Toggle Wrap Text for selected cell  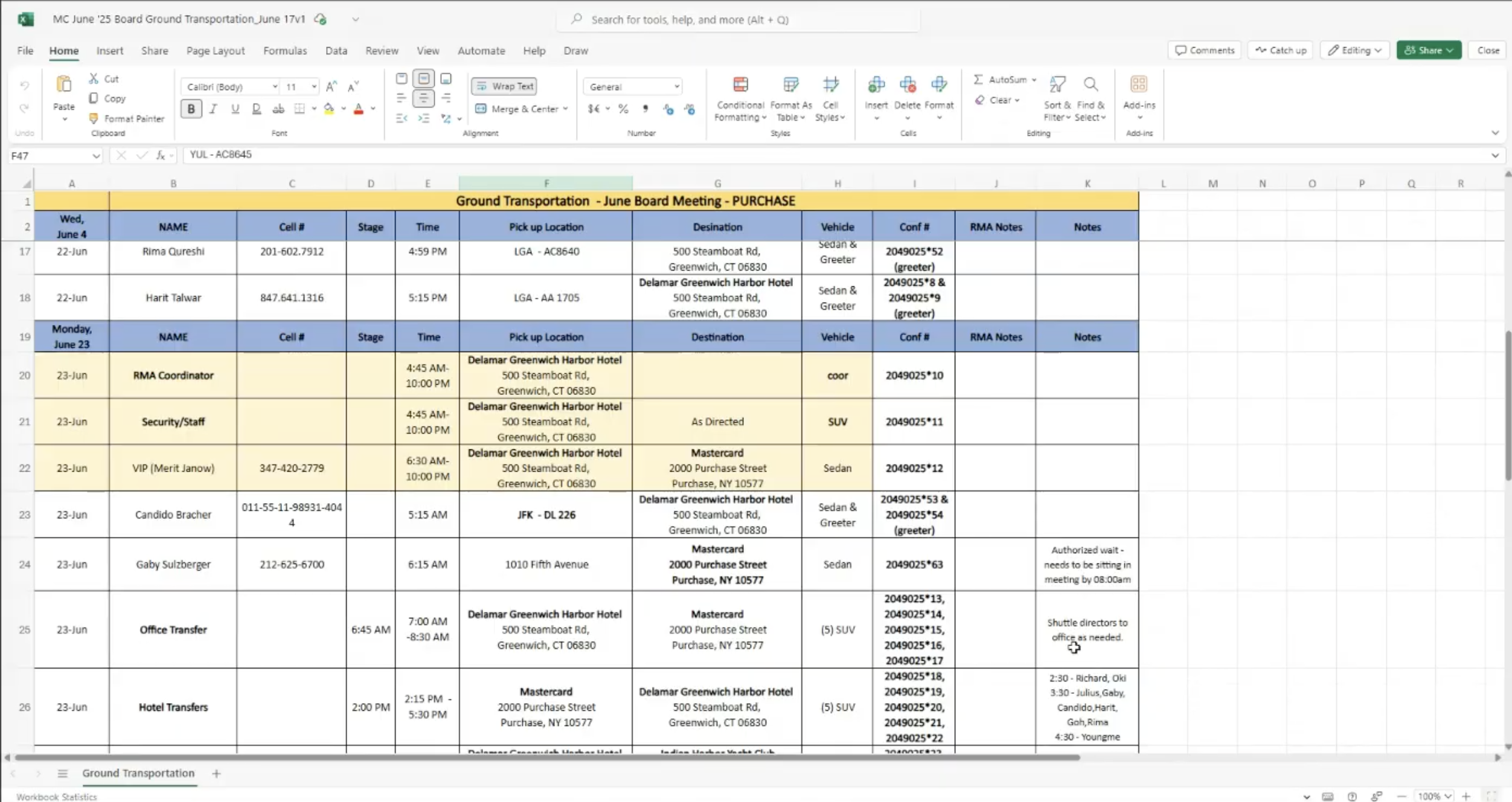pyautogui.click(x=504, y=86)
